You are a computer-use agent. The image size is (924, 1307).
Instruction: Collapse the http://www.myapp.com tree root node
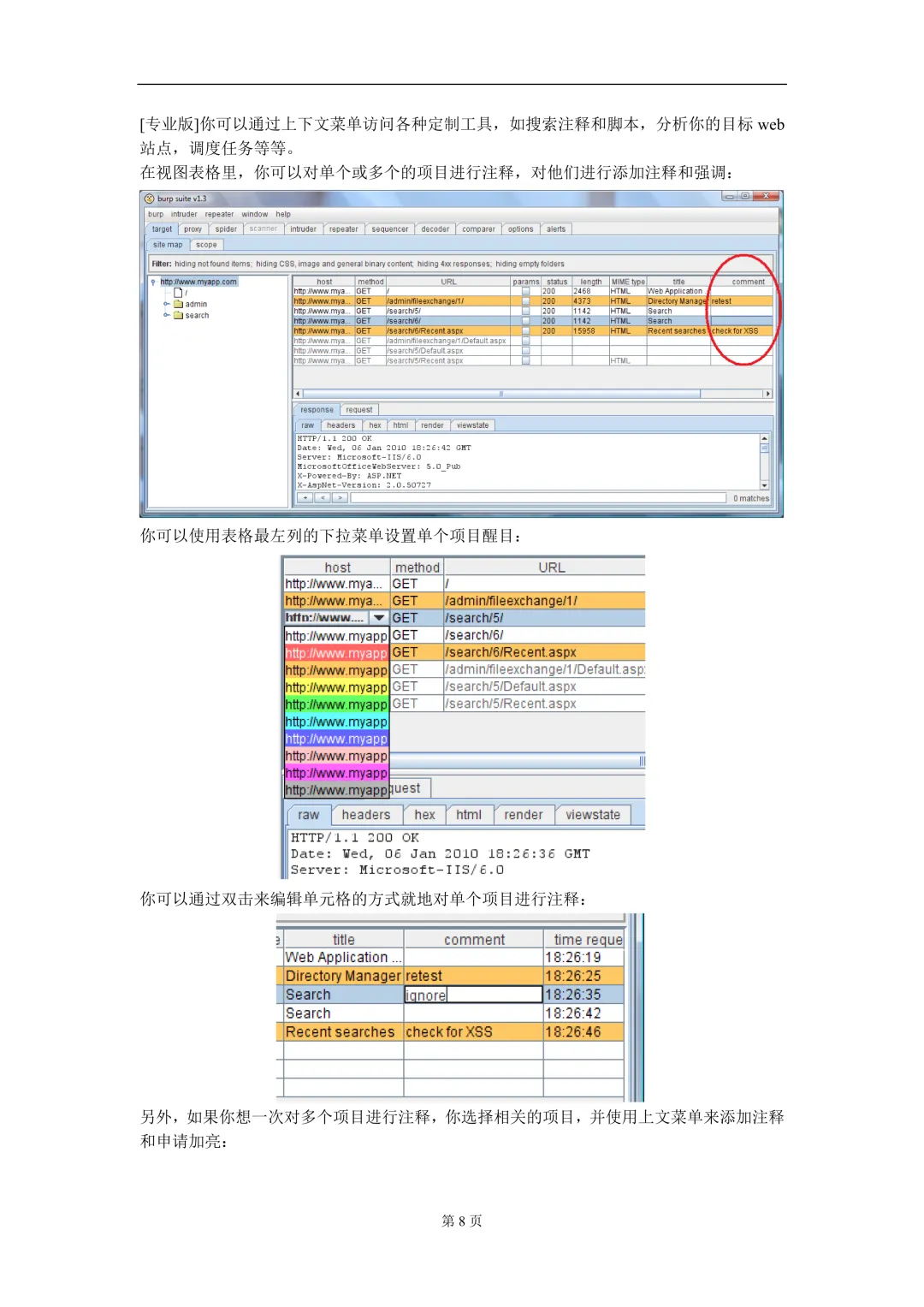click(153, 282)
